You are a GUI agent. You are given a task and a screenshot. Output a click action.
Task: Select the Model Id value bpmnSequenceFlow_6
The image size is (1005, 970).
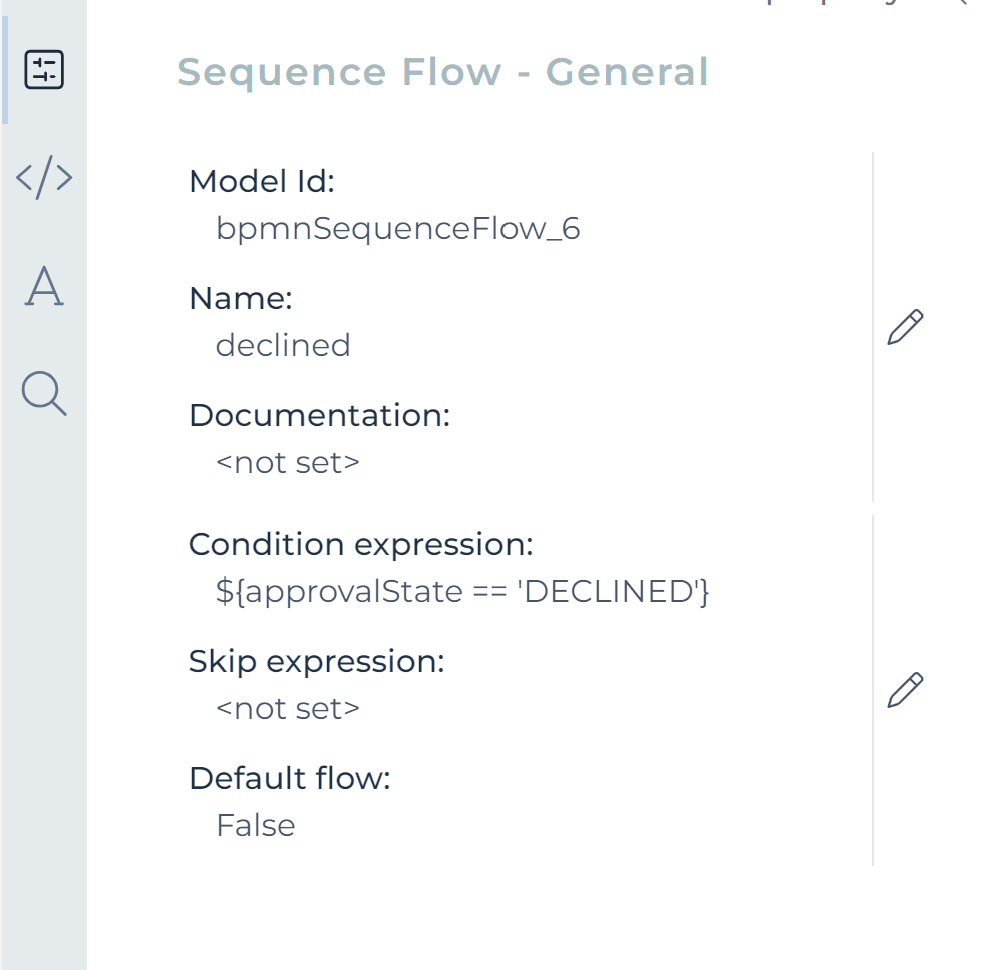(397, 228)
